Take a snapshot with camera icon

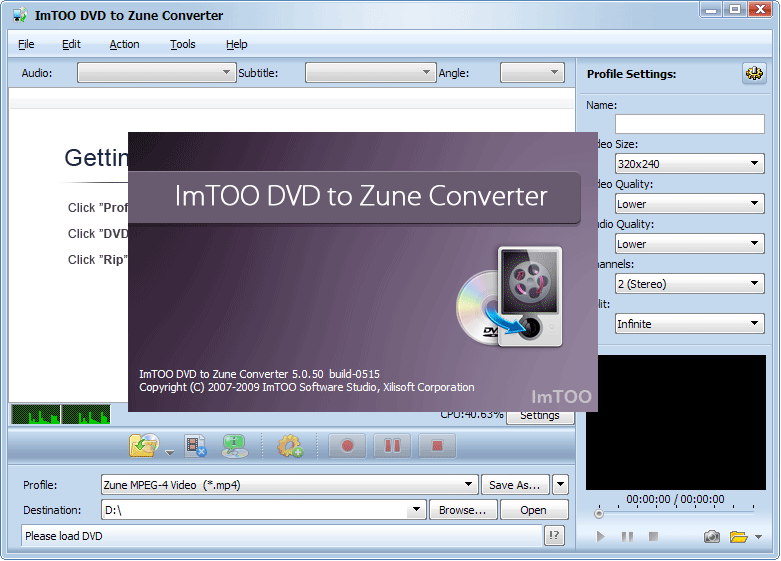point(711,537)
